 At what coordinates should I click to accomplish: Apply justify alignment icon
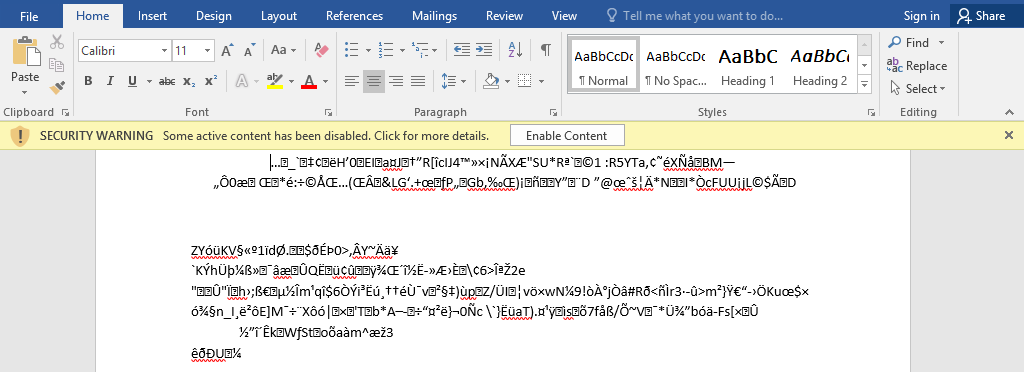(418, 82)
